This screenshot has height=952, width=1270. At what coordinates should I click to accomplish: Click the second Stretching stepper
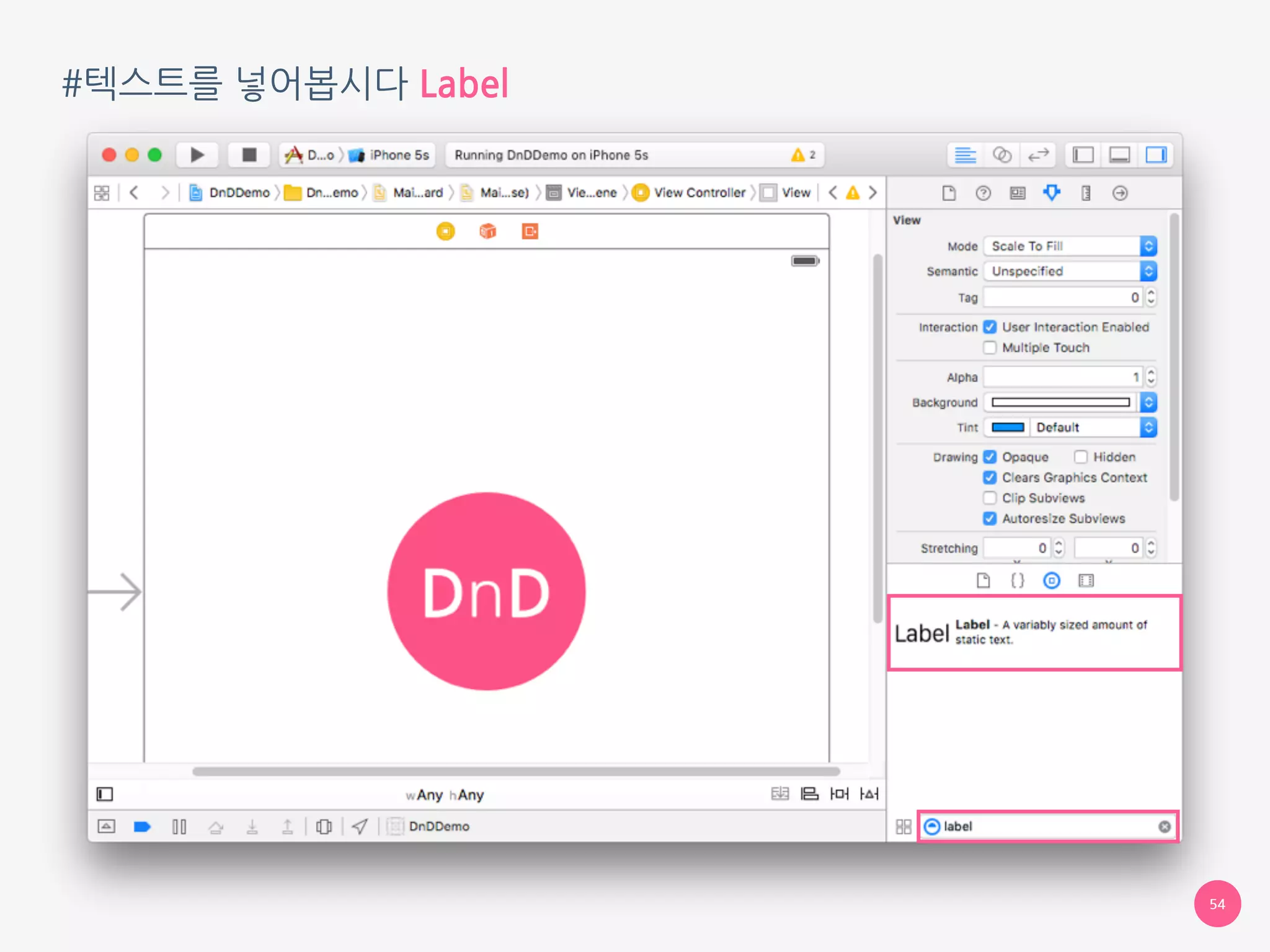click(x=1151, y=548)
